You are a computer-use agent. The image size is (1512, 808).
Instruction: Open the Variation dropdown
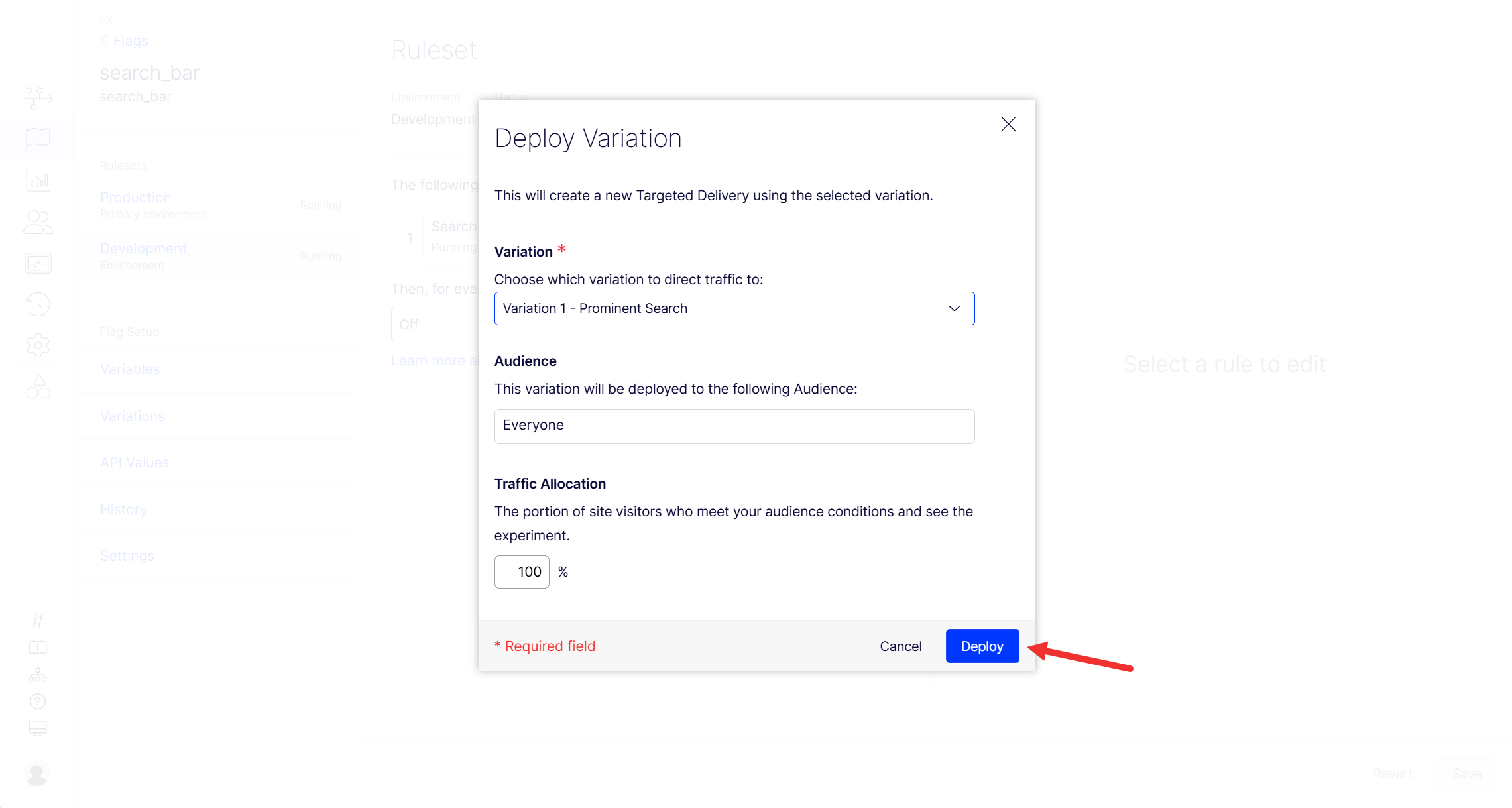[x=734, y=308]
